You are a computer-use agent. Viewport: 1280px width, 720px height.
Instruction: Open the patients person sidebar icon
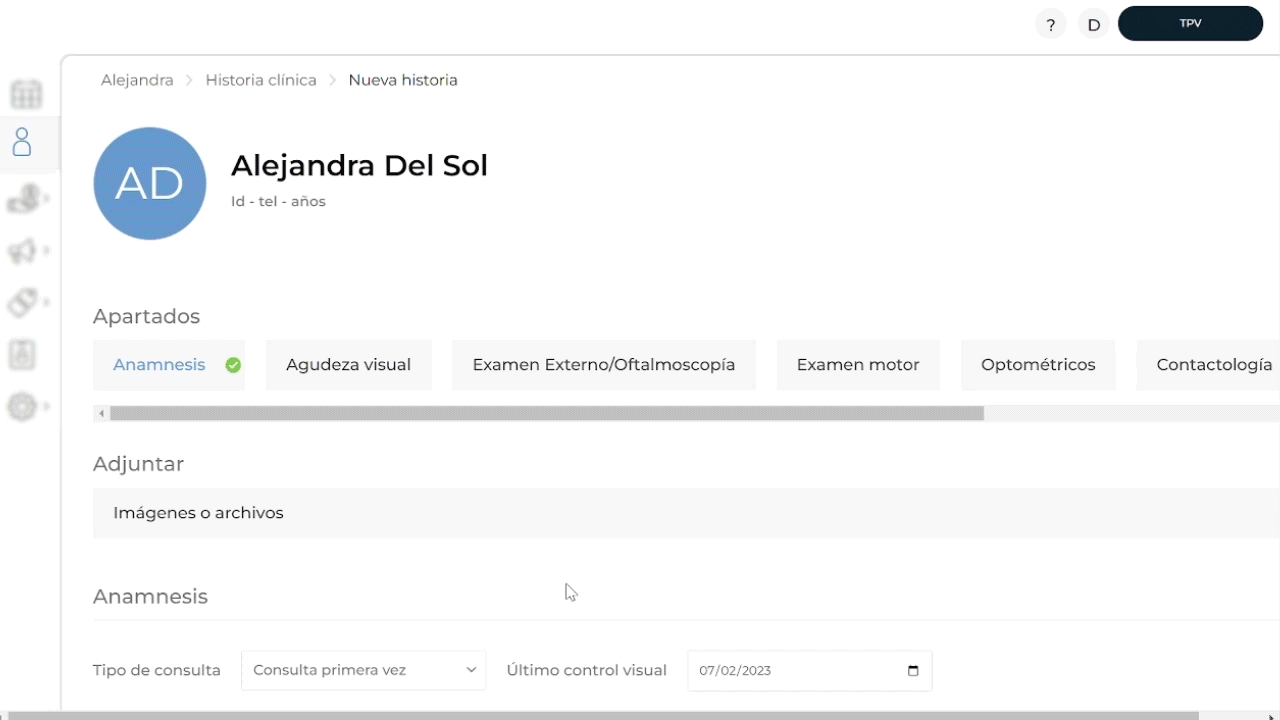(22, 142)
